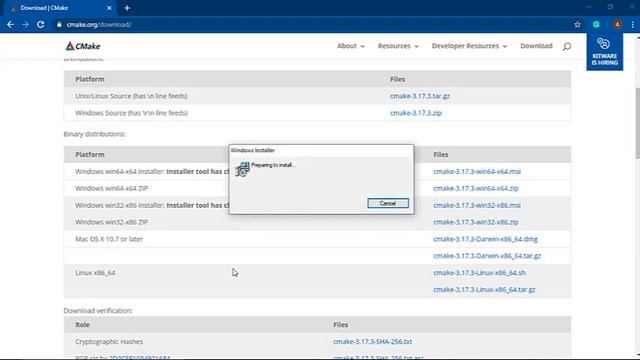640x360 pixels.
Task: Click the browser forward arrow
Action: pyautogui.click(x=25, y=24)
